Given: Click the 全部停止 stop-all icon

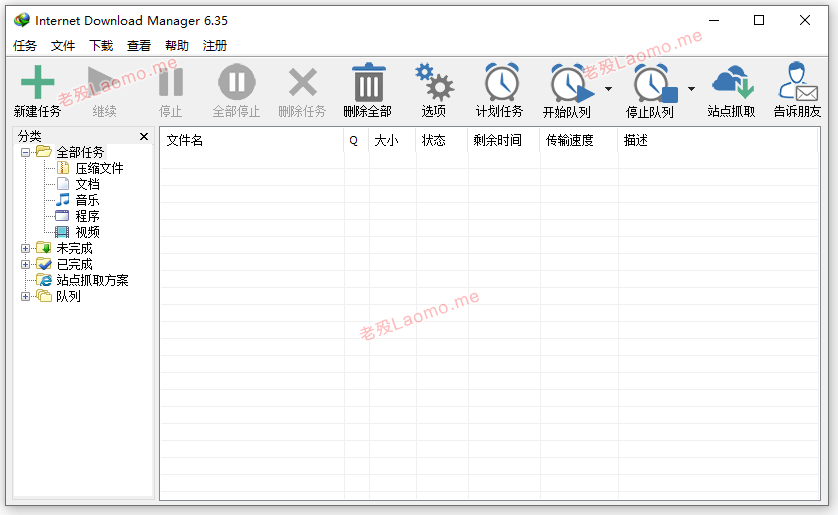Looking at the screenshot, I should (237, 82).
